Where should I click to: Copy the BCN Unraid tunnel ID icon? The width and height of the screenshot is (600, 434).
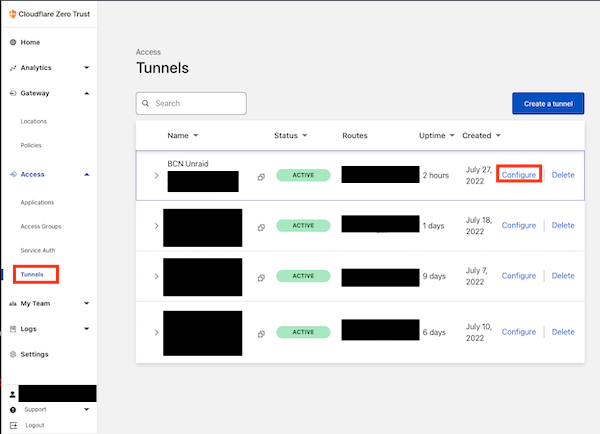[260, 176]
